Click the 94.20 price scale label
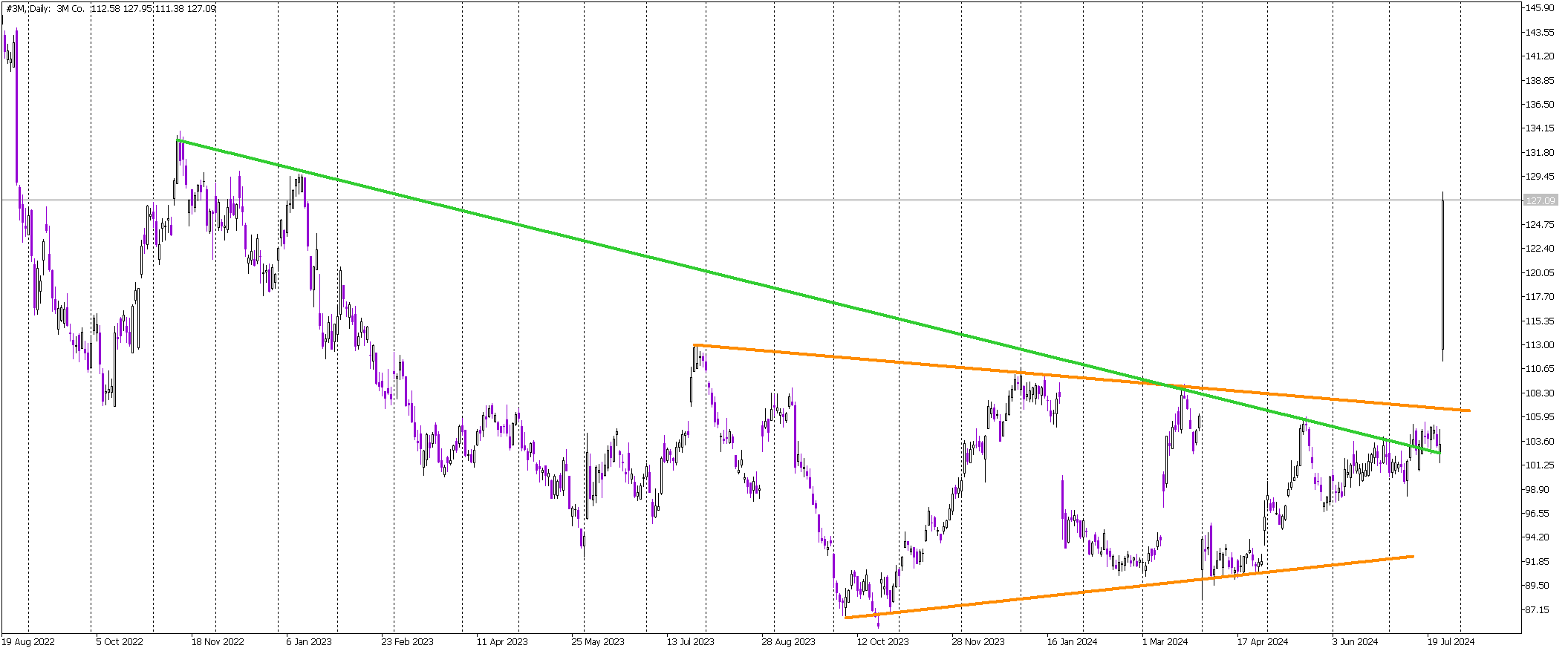 pyautogui.click(x=1539, y=537)
